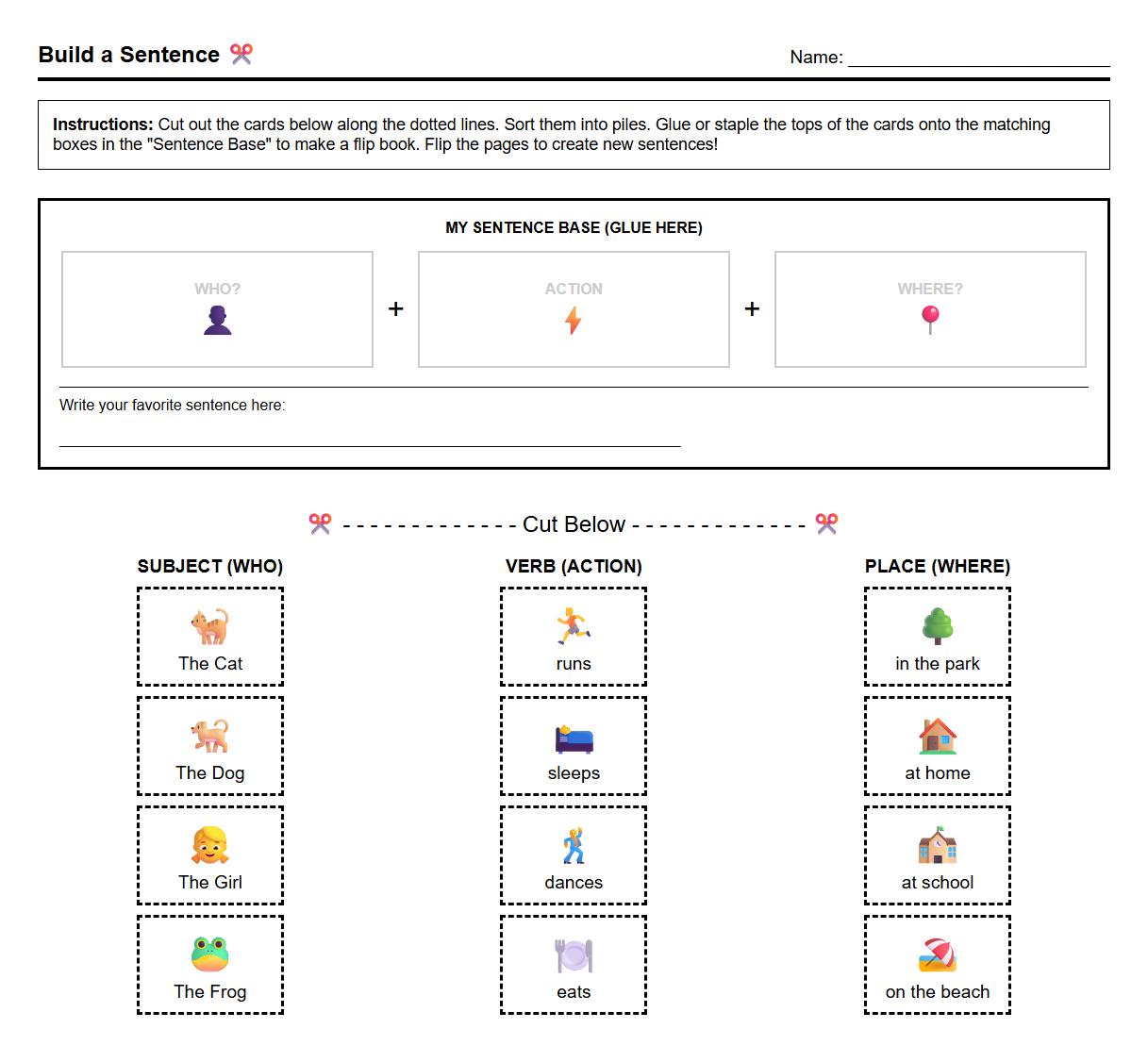The width and height of the screenshot is (1148, 1062).
Task: Select The Dog subject card
Action: (209, 746)
